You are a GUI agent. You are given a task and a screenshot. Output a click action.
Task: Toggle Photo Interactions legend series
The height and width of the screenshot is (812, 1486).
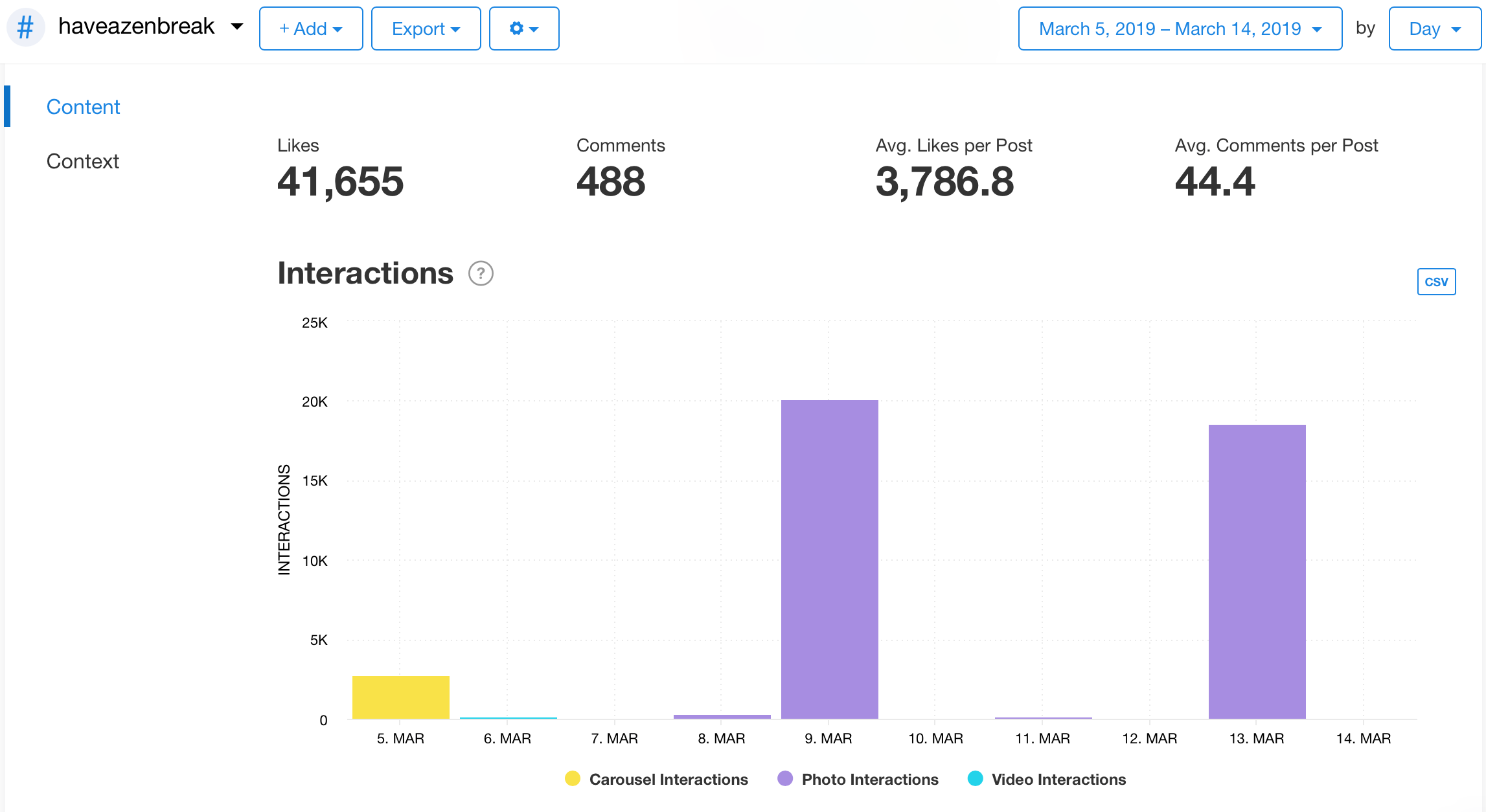pyautogui.click(x=869, y=779)
